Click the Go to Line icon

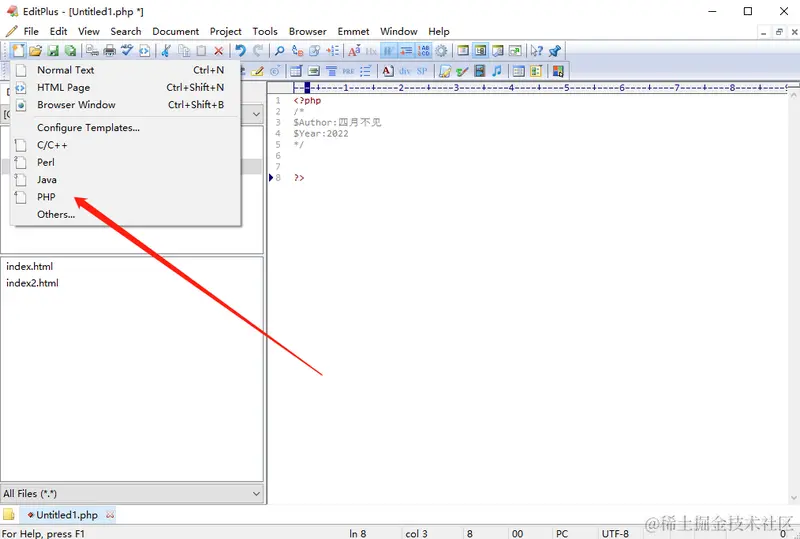(x=333, y=51)
